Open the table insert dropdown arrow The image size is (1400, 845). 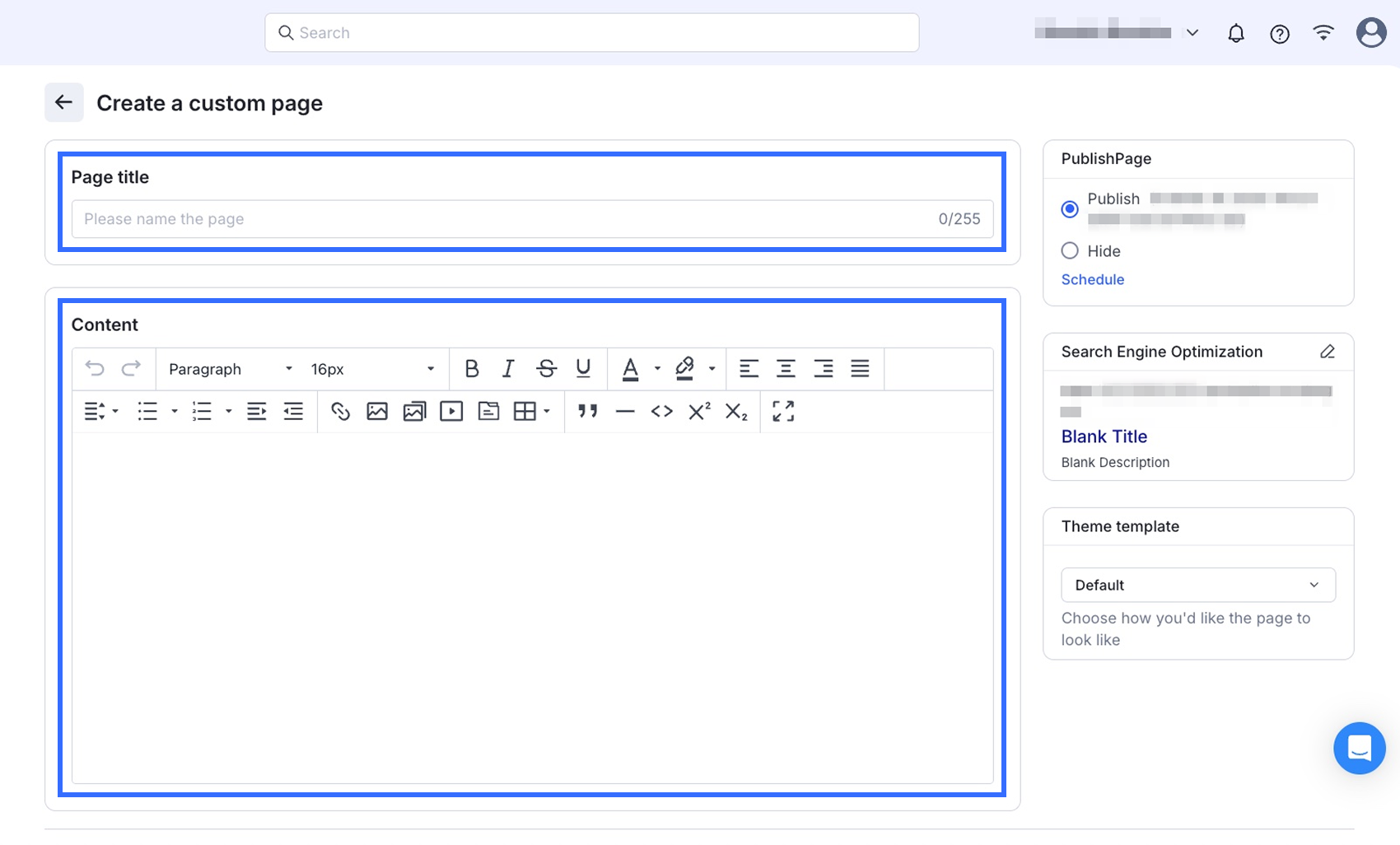coord(547,411)
